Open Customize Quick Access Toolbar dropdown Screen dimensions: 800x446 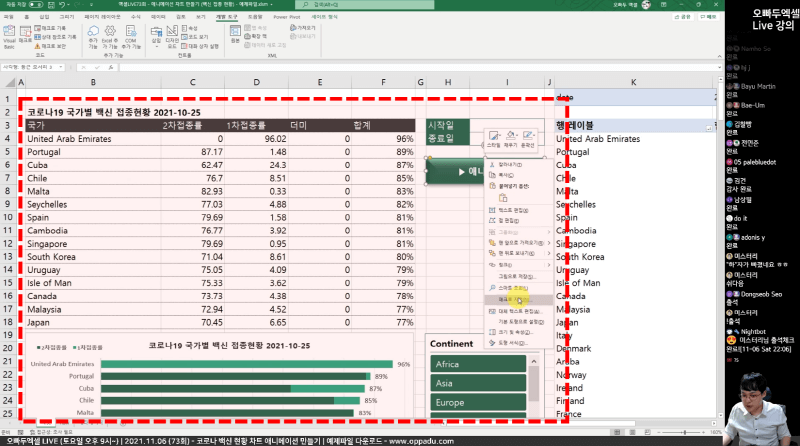[x=91, y=5]
